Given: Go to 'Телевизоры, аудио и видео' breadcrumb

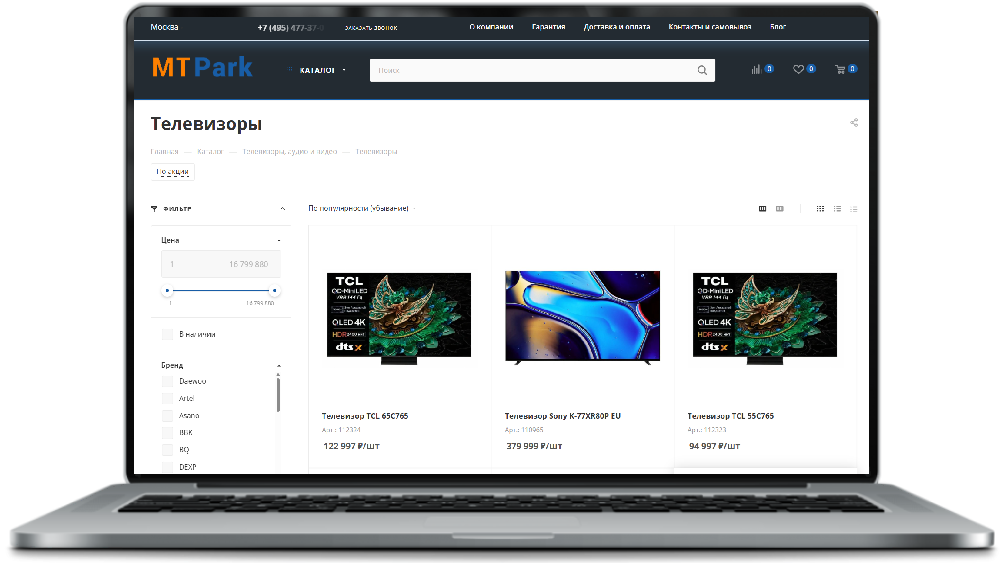Looking at the screenshot, I should coord(289,152).
